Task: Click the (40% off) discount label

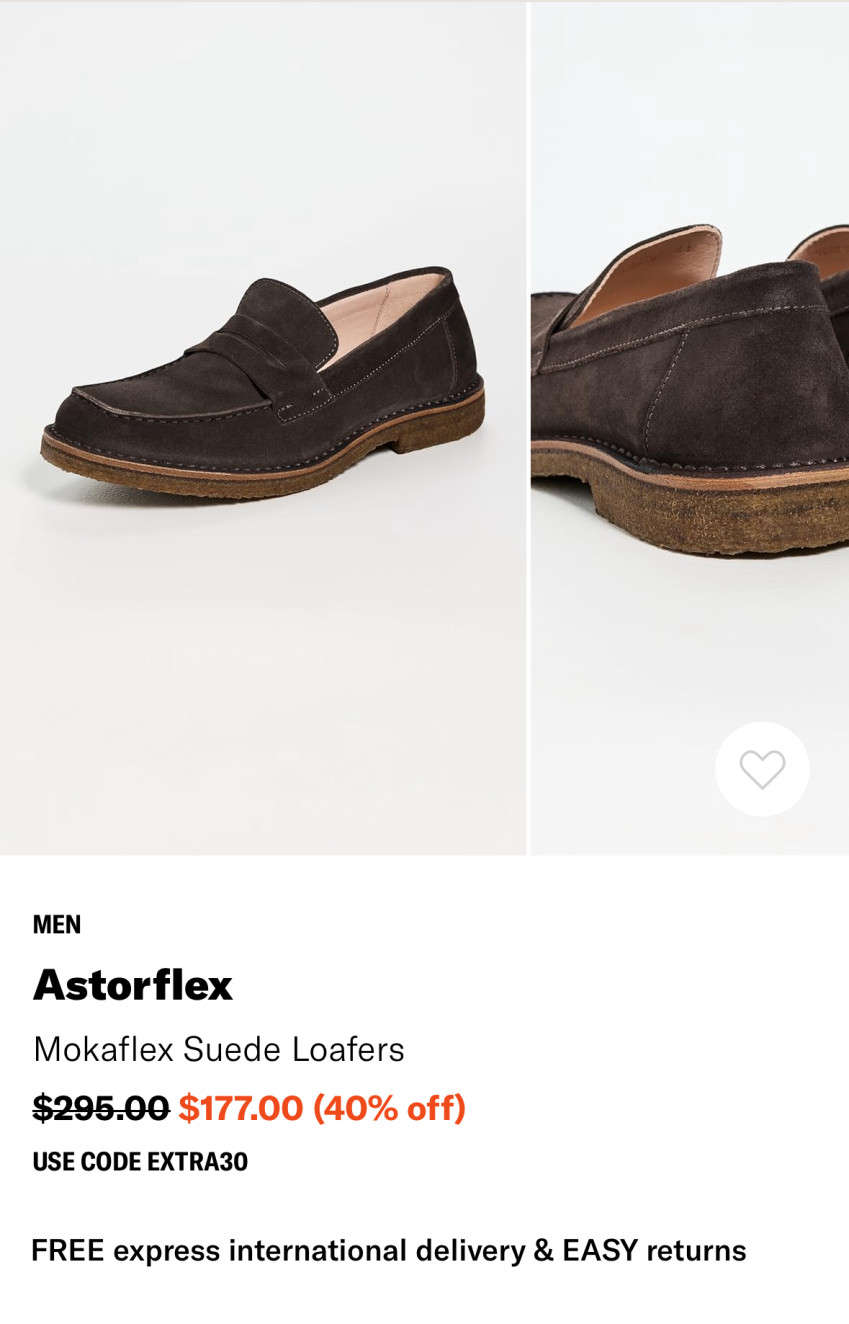Action: (x=389, y=1108)
